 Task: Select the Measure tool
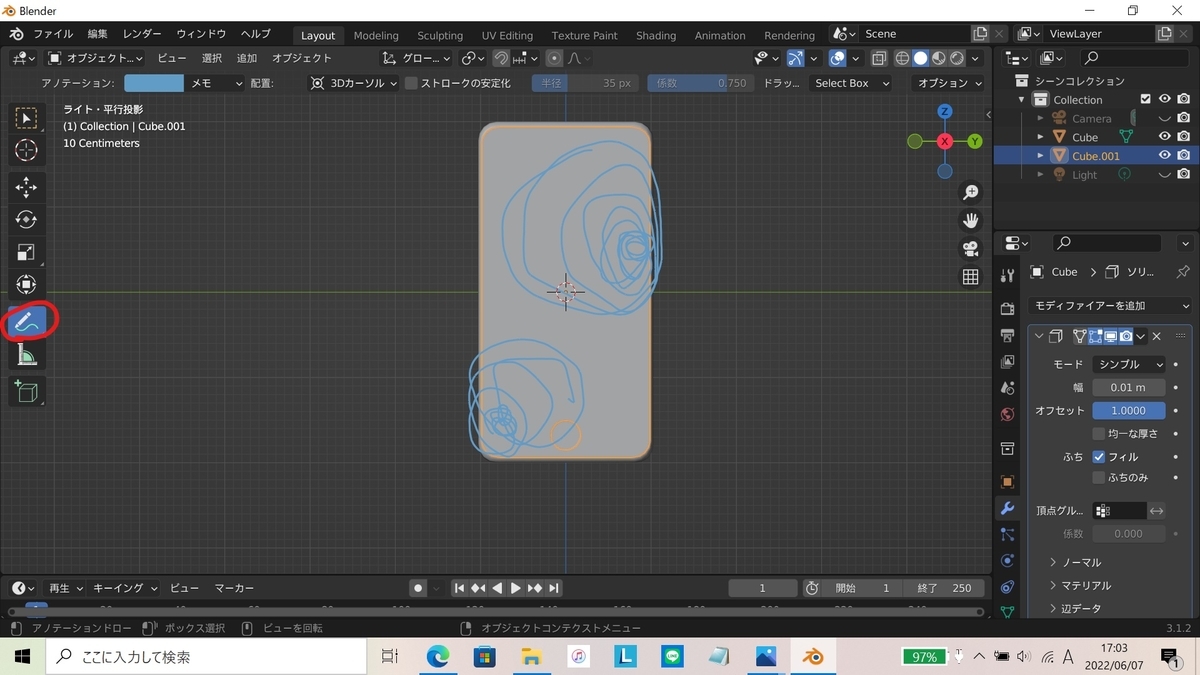coord(27,355)
